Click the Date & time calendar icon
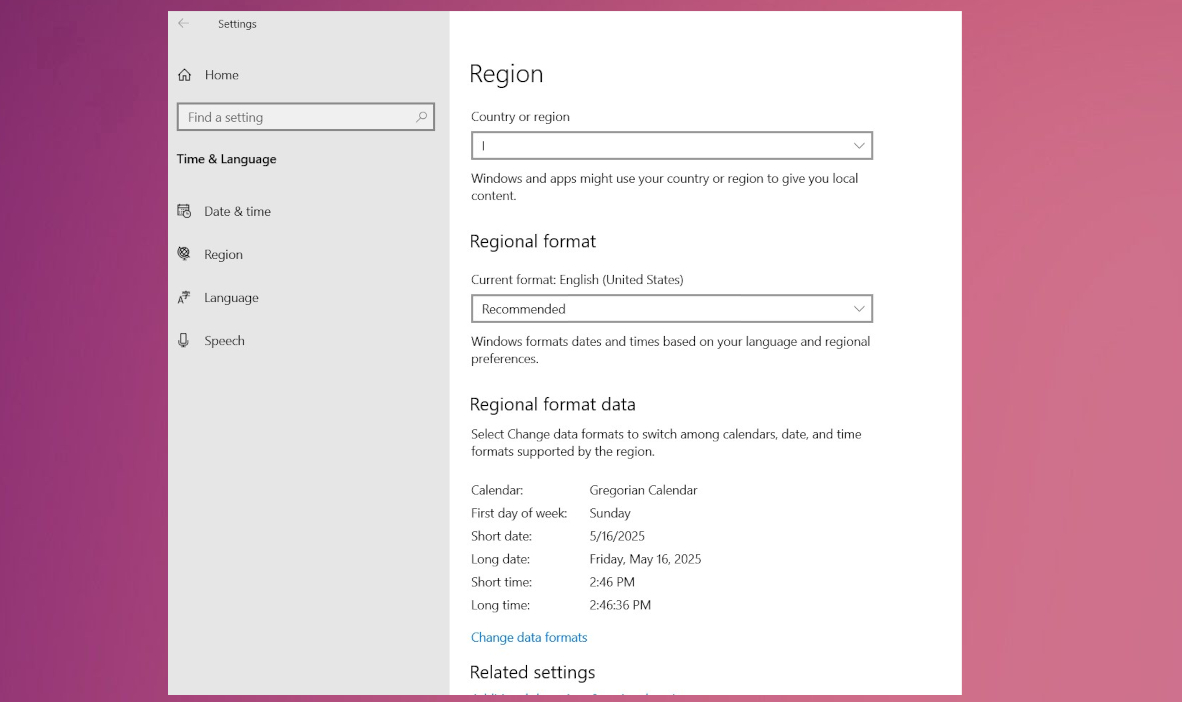This screenshot has height=702, width=1182. pyautogui.click(x=184, y=211)
